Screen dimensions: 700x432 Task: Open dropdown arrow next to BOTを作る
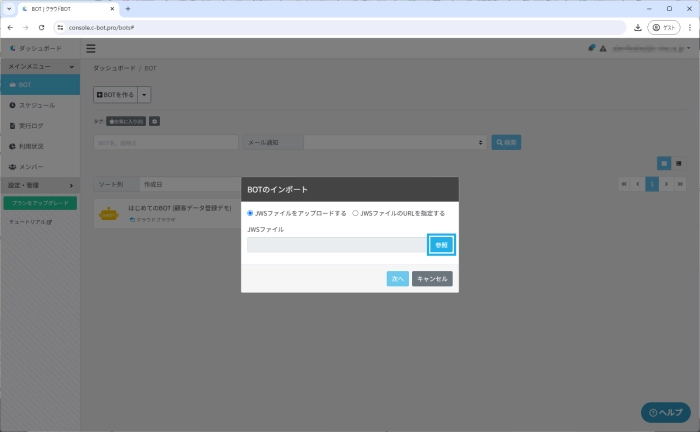[x=145, y=94]
